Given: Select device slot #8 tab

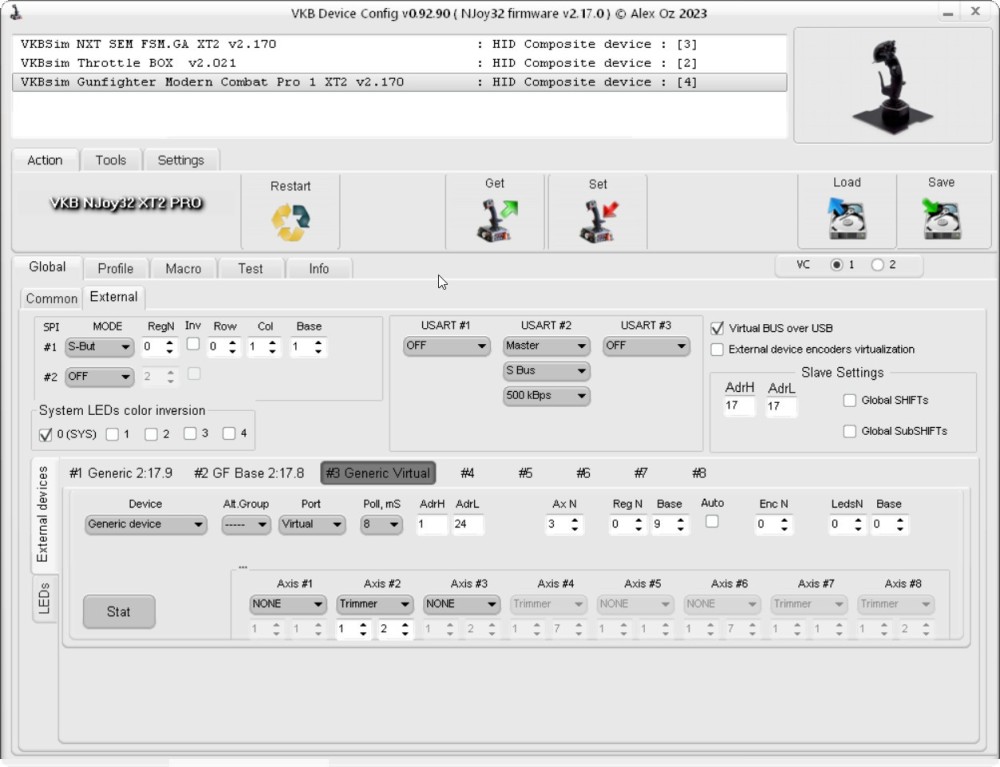Looking at the screenshot, I should click(699, 473).
